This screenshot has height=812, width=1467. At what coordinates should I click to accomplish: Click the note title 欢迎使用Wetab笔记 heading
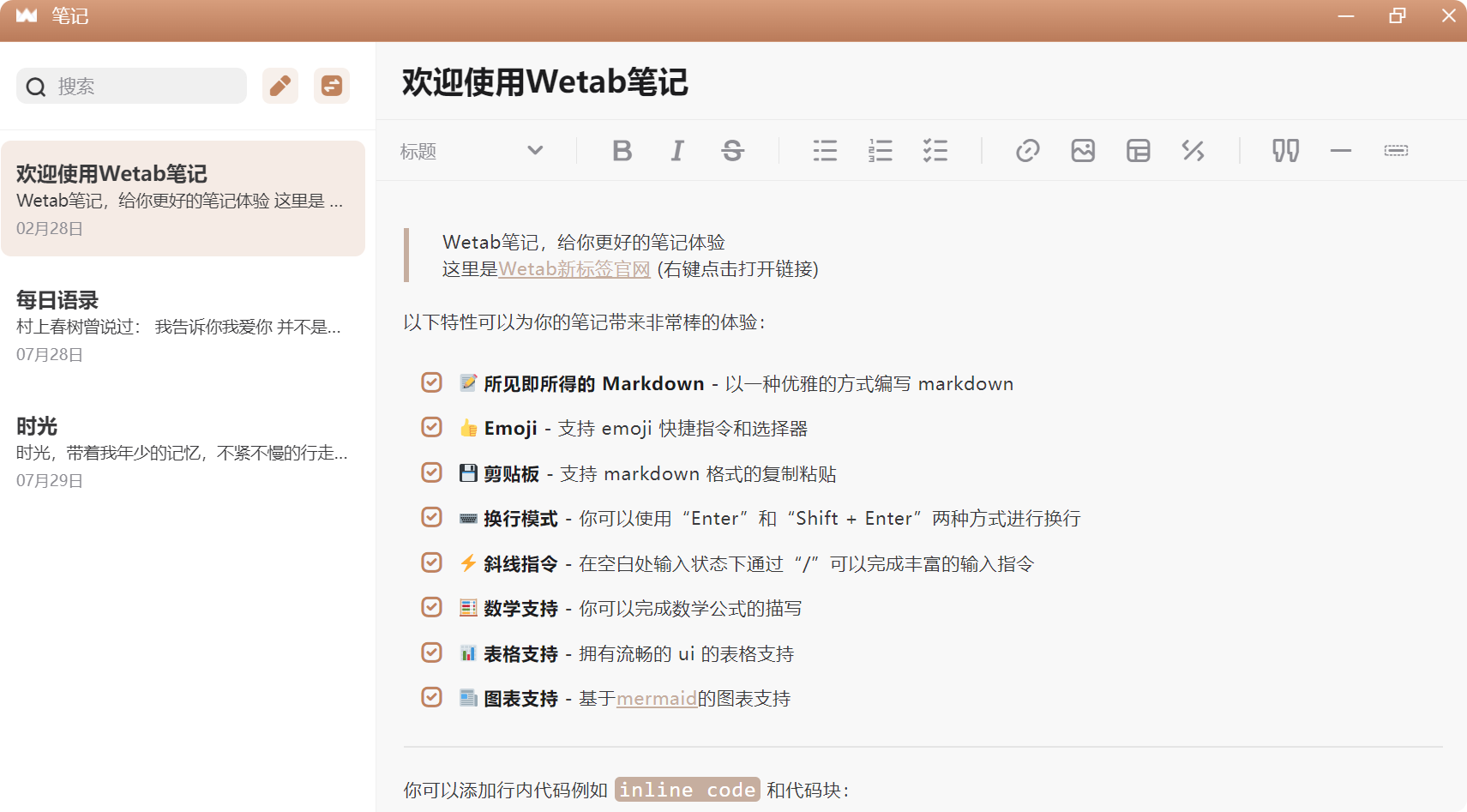(x=545, y=82)
